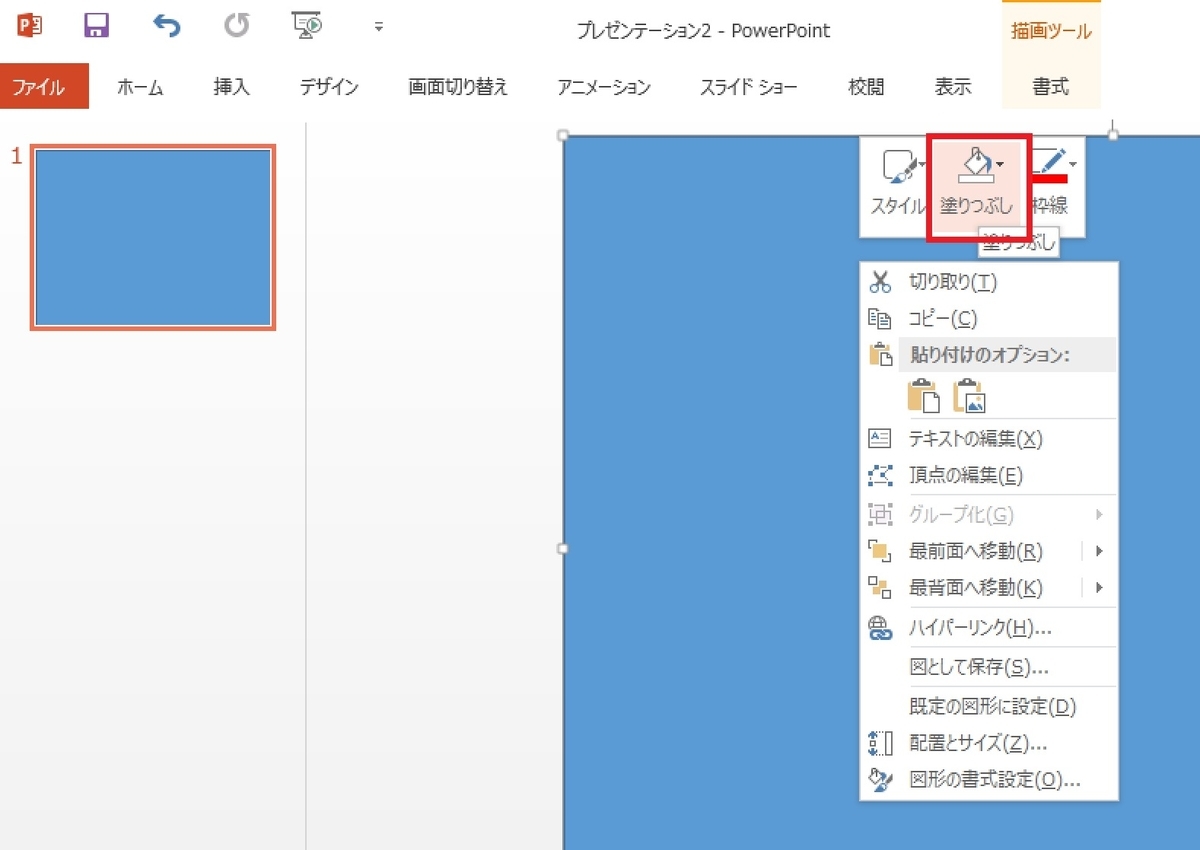Choose 図として保存(S)...
This screenshot has width=1200, height=850.
click(x=988, y=667)
